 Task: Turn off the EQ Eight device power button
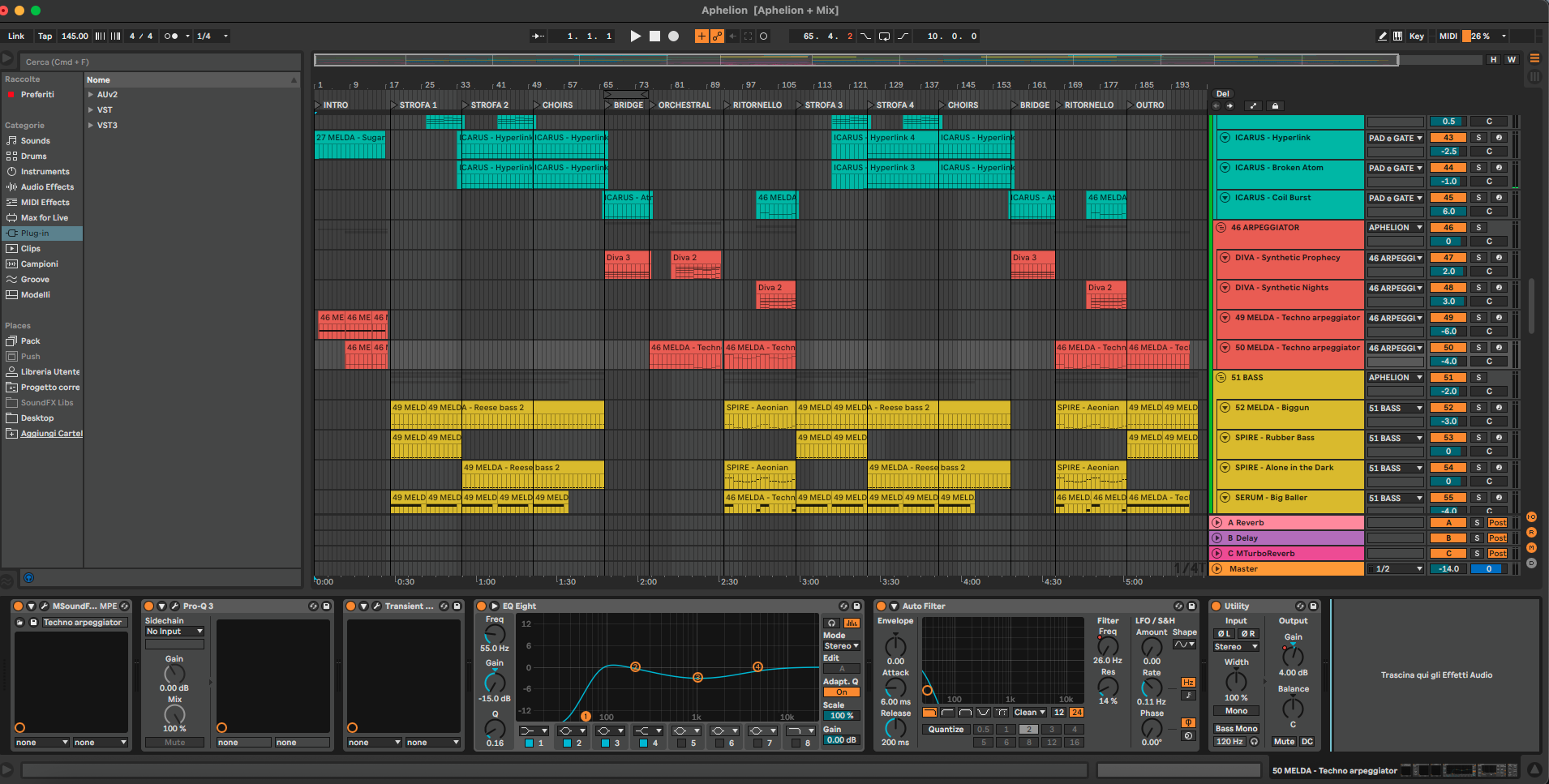(x=482, y=606)
